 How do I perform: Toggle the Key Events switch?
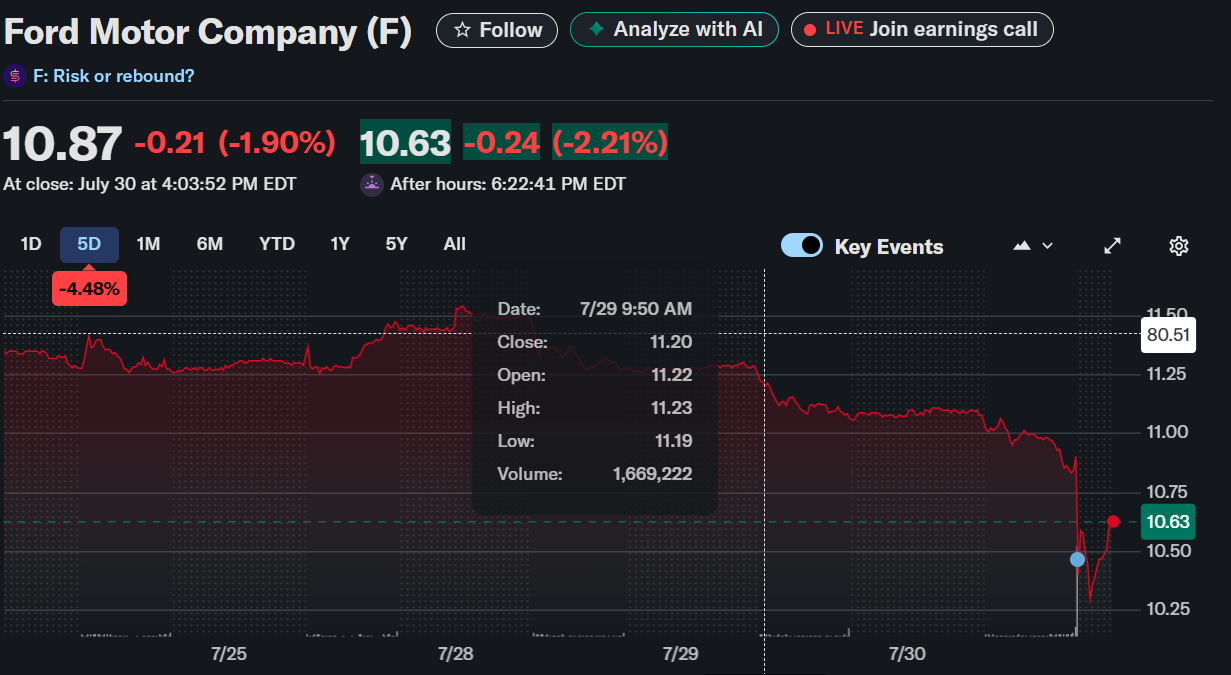802,246
